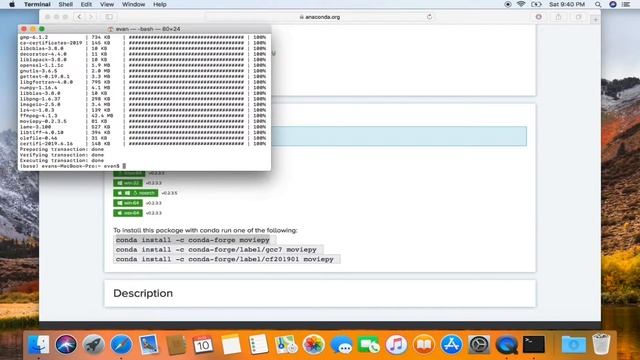Open iBooks from the Dock

pos(424,345)
